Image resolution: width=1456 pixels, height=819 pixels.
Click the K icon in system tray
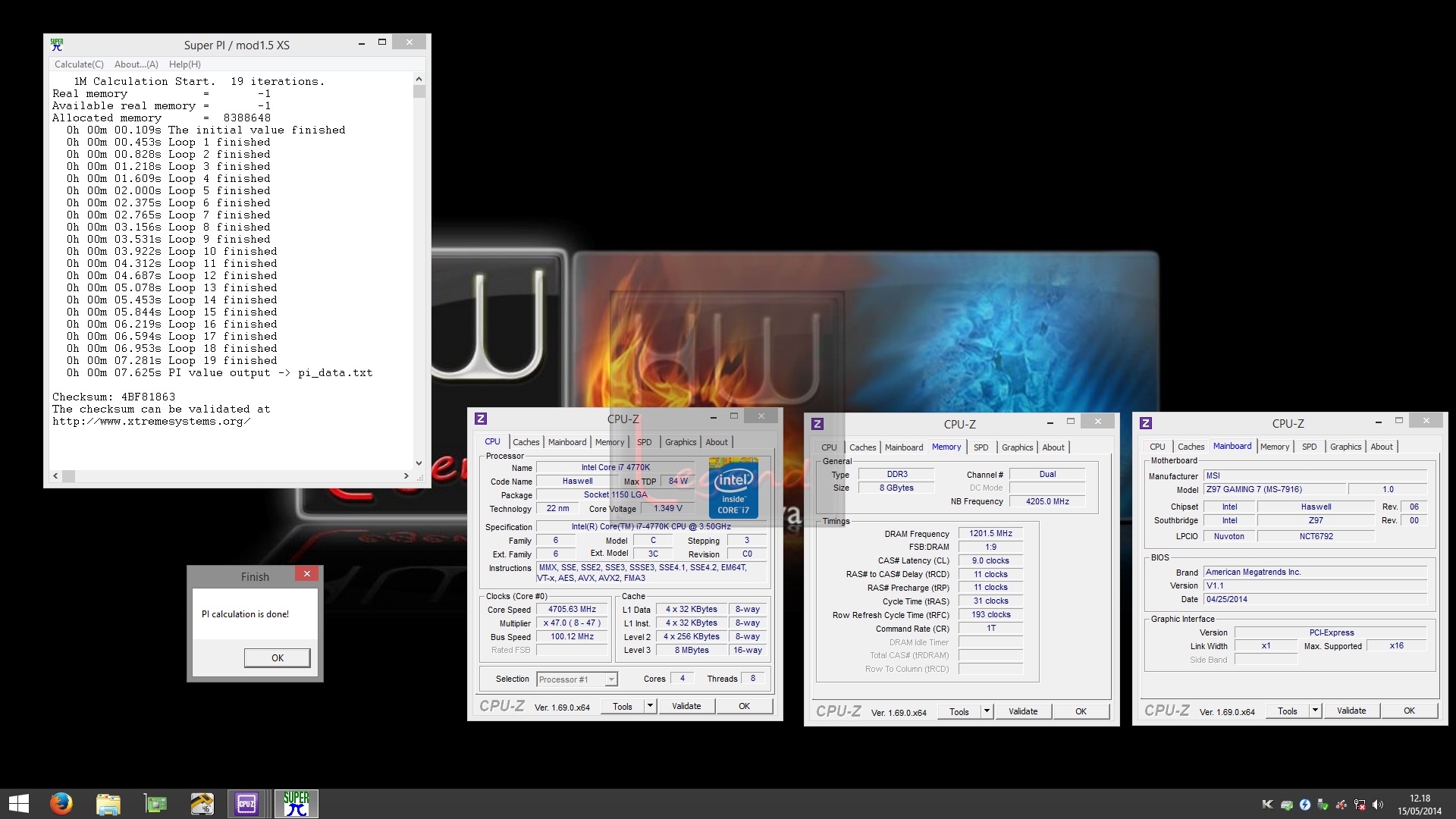(1267, 805)
